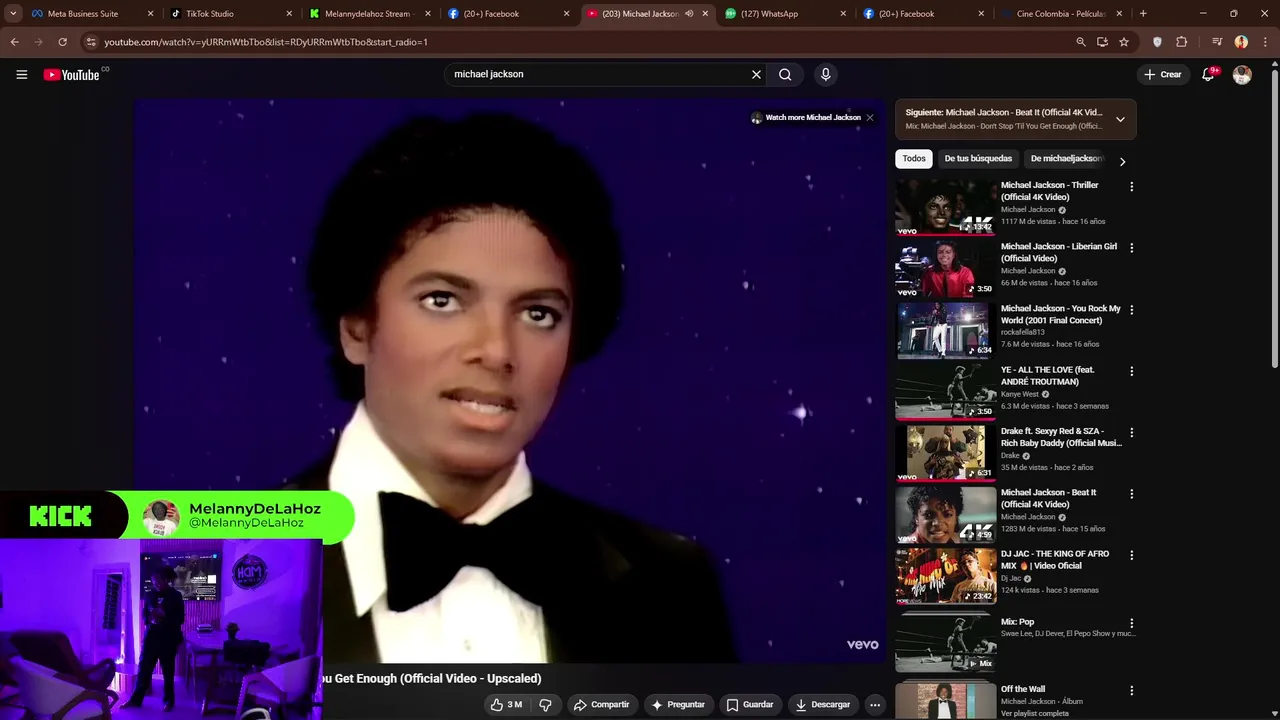Open media control playlist icon in toolbar
The height and width of the screenshot is (720, 1280).
tap(1217, 42)
